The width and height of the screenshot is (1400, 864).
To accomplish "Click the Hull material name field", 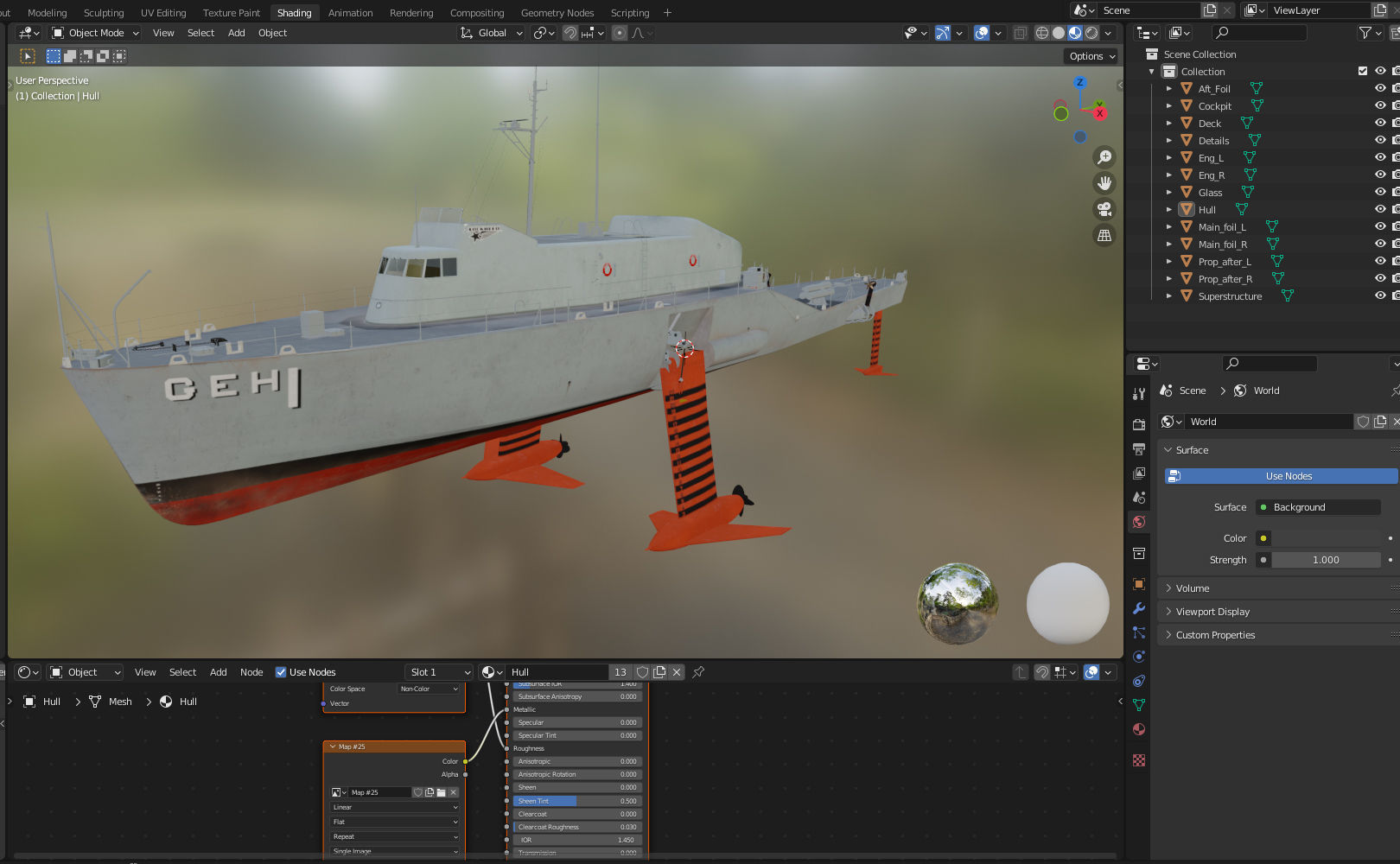I will click(x=558, y=672).
